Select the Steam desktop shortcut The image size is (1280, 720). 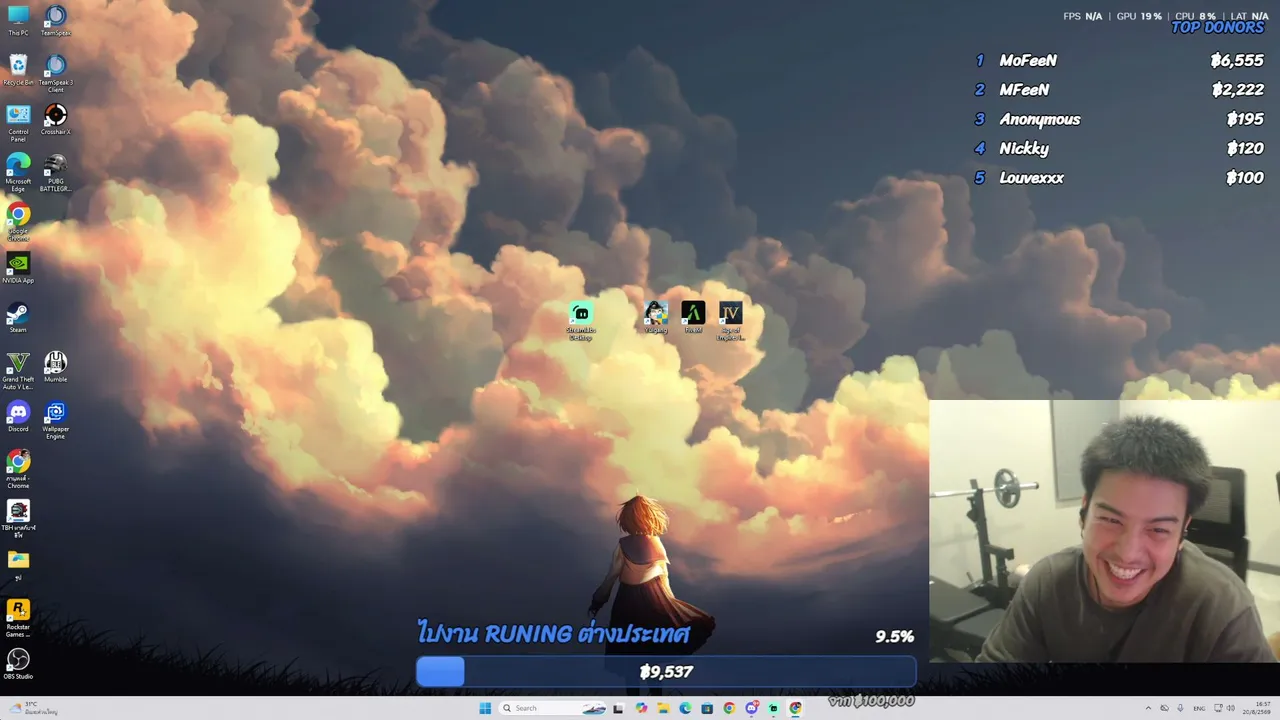(18, 318)
